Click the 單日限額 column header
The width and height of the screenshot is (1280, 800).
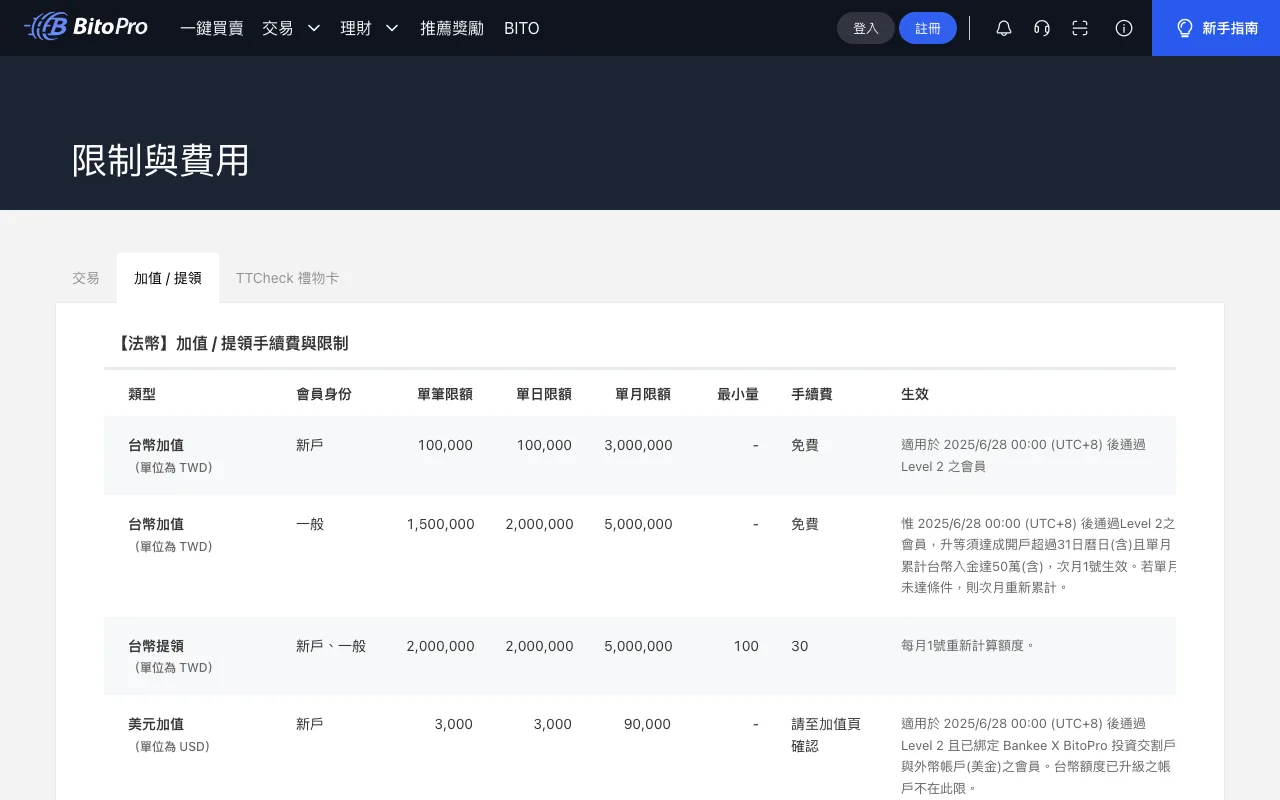click(x=544, y=394)
